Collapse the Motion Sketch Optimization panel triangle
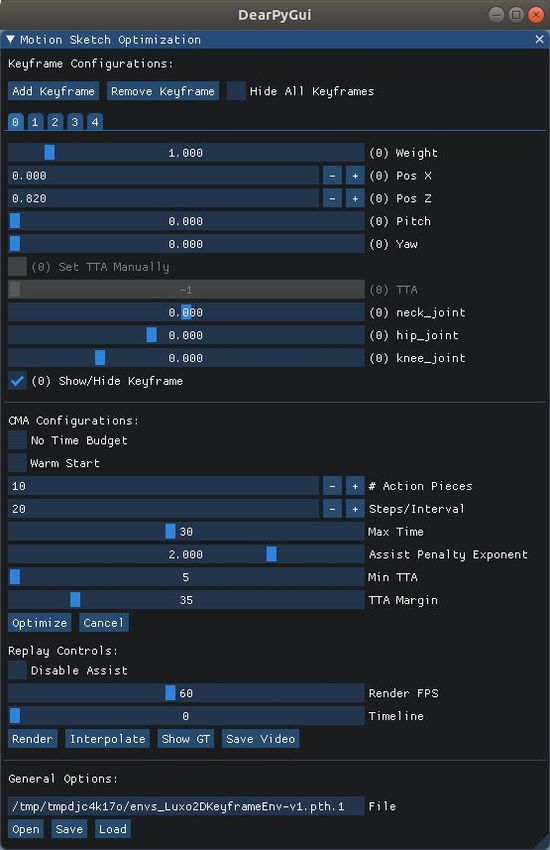 [10, 40]
